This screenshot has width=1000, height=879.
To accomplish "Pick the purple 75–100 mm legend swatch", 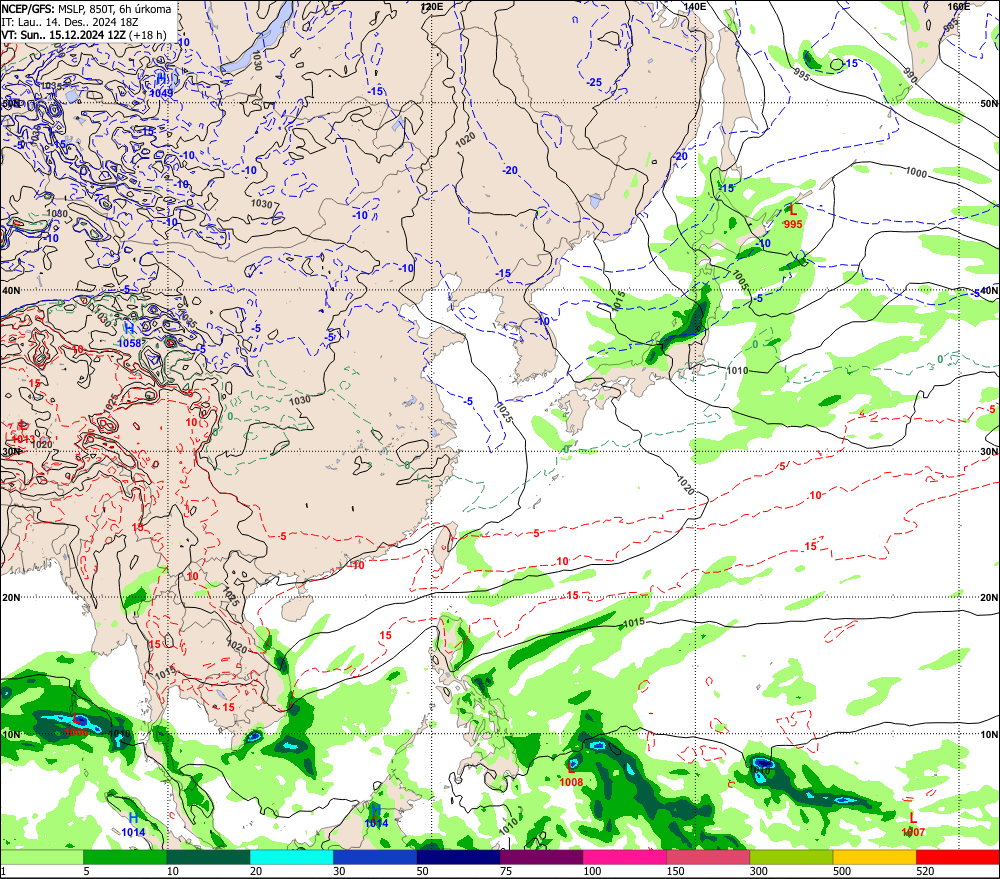I will click(x=541, y=857).
